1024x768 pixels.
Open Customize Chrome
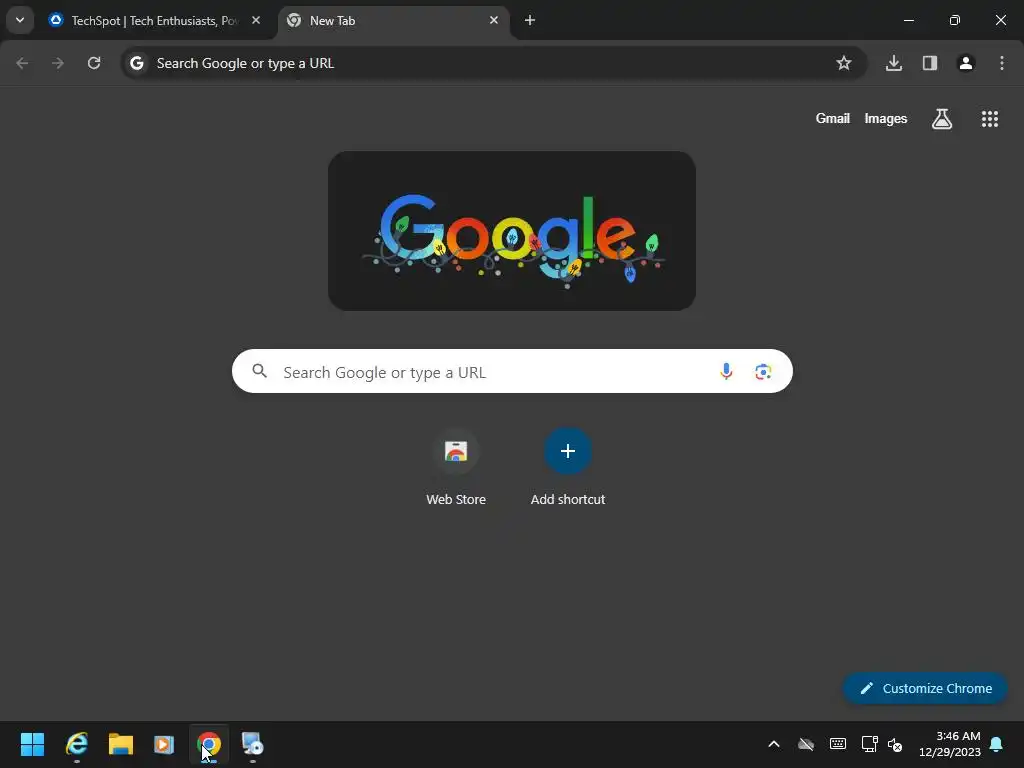click(x=925, y=688)
